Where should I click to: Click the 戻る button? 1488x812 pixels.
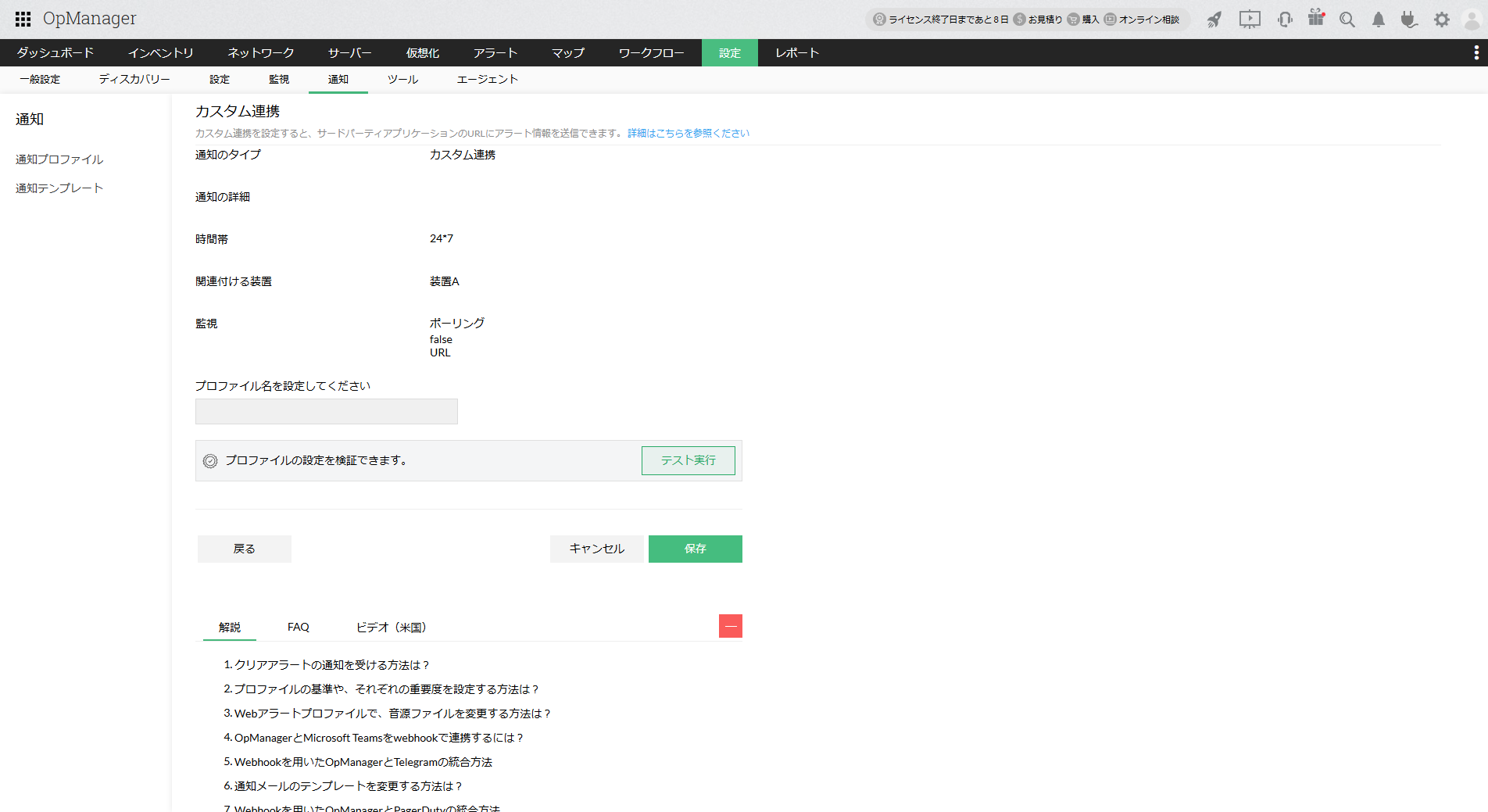[245, 549]
